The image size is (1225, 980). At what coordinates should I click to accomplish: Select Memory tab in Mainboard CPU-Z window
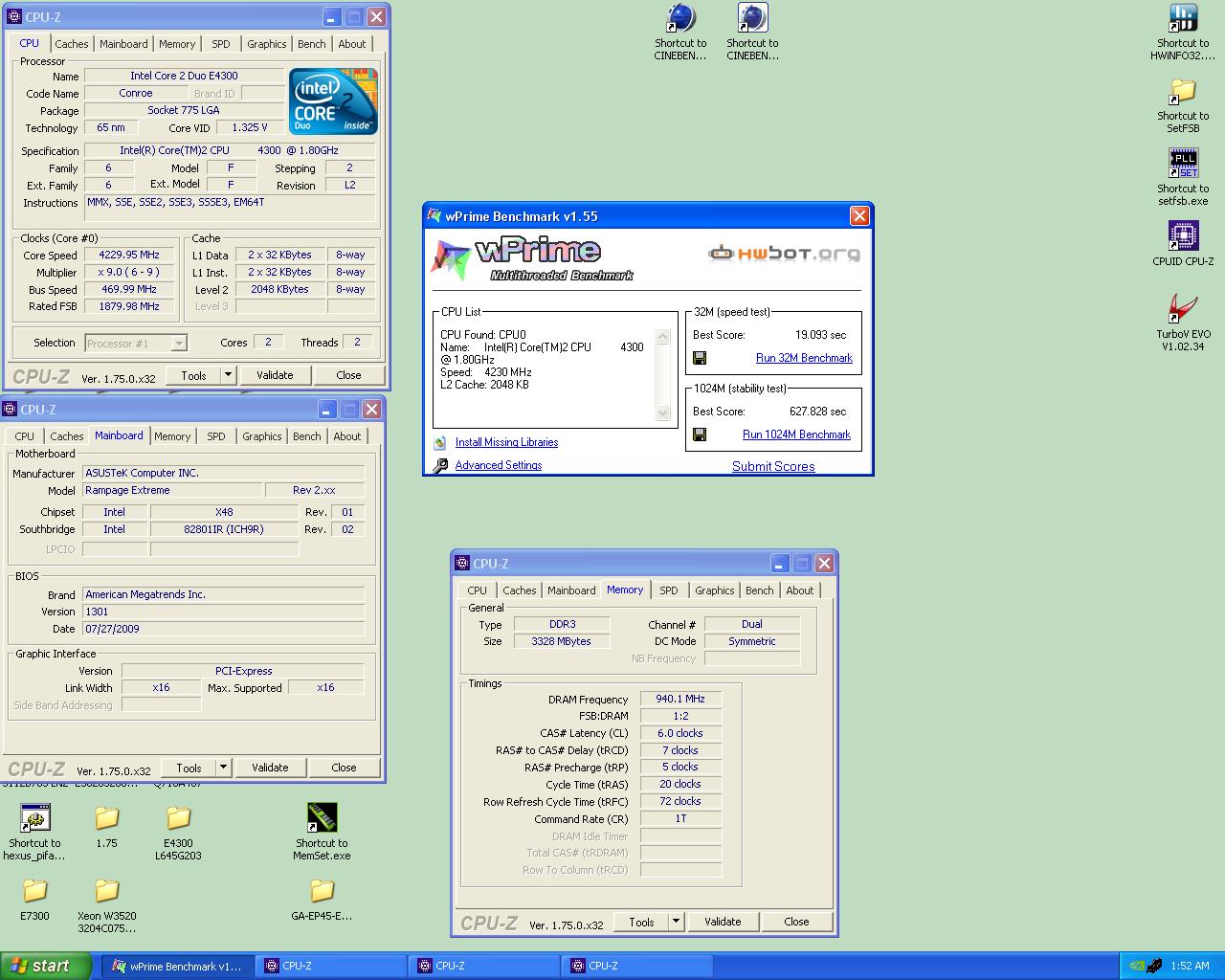172,436
